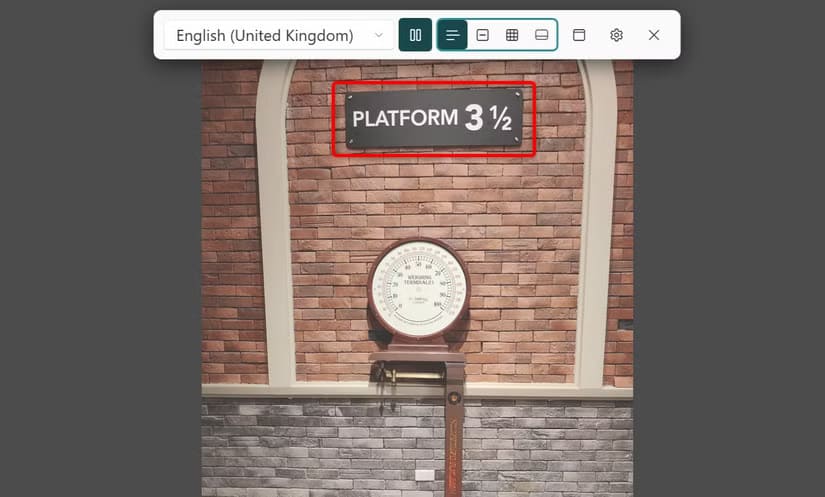Viewport: 825px width, 497px height.
Task: Select the table grid capture mode
Action: pos(512,35)
